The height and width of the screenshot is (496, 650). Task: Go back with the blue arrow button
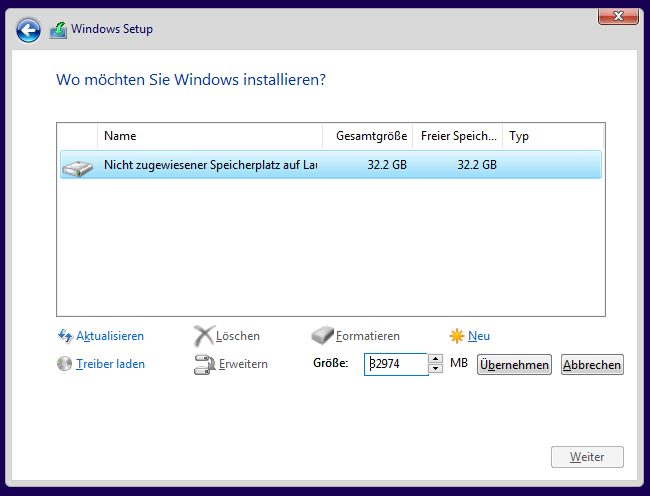28,30
